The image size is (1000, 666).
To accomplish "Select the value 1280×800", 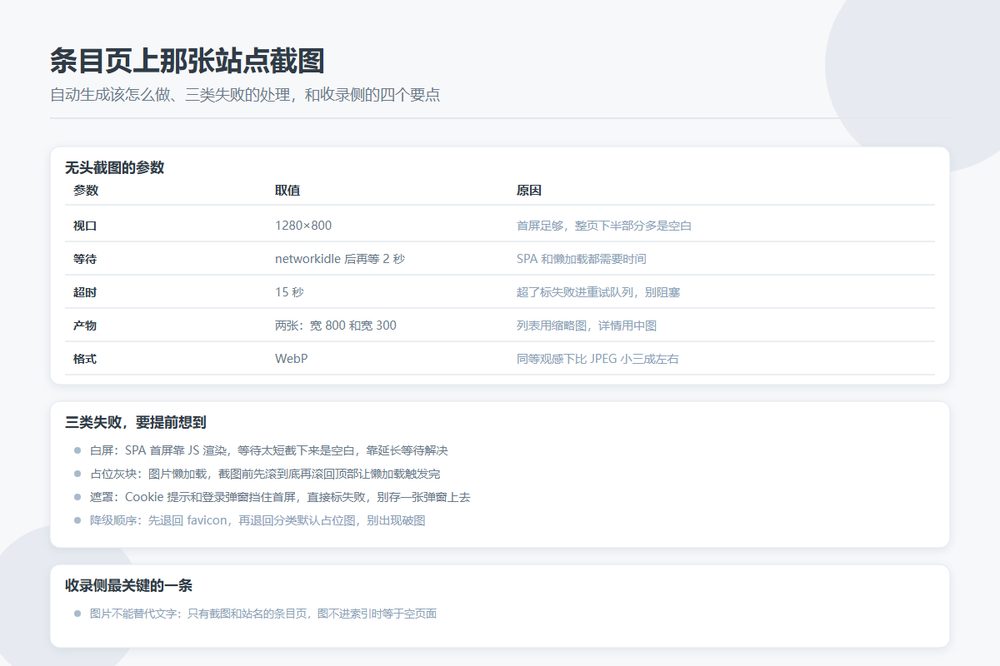I will tap(304, 225).
